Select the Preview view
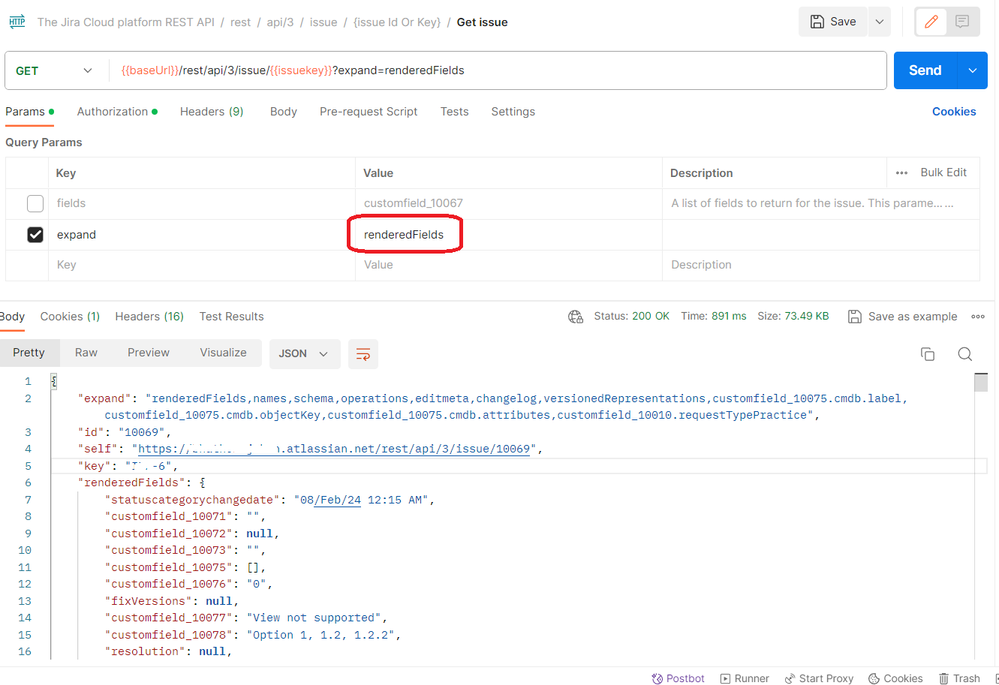 (x=148, y=353)
